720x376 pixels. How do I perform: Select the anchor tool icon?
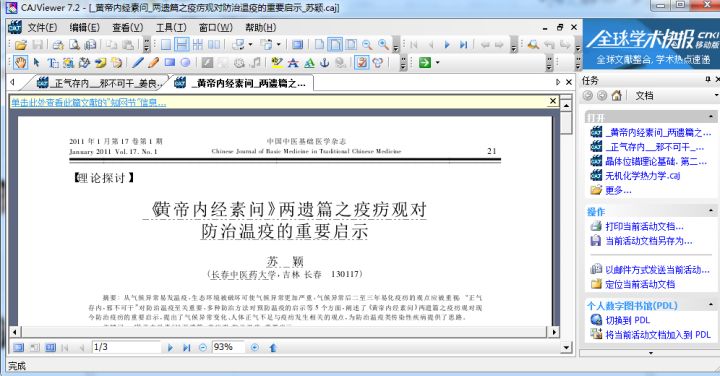point(325,62)
